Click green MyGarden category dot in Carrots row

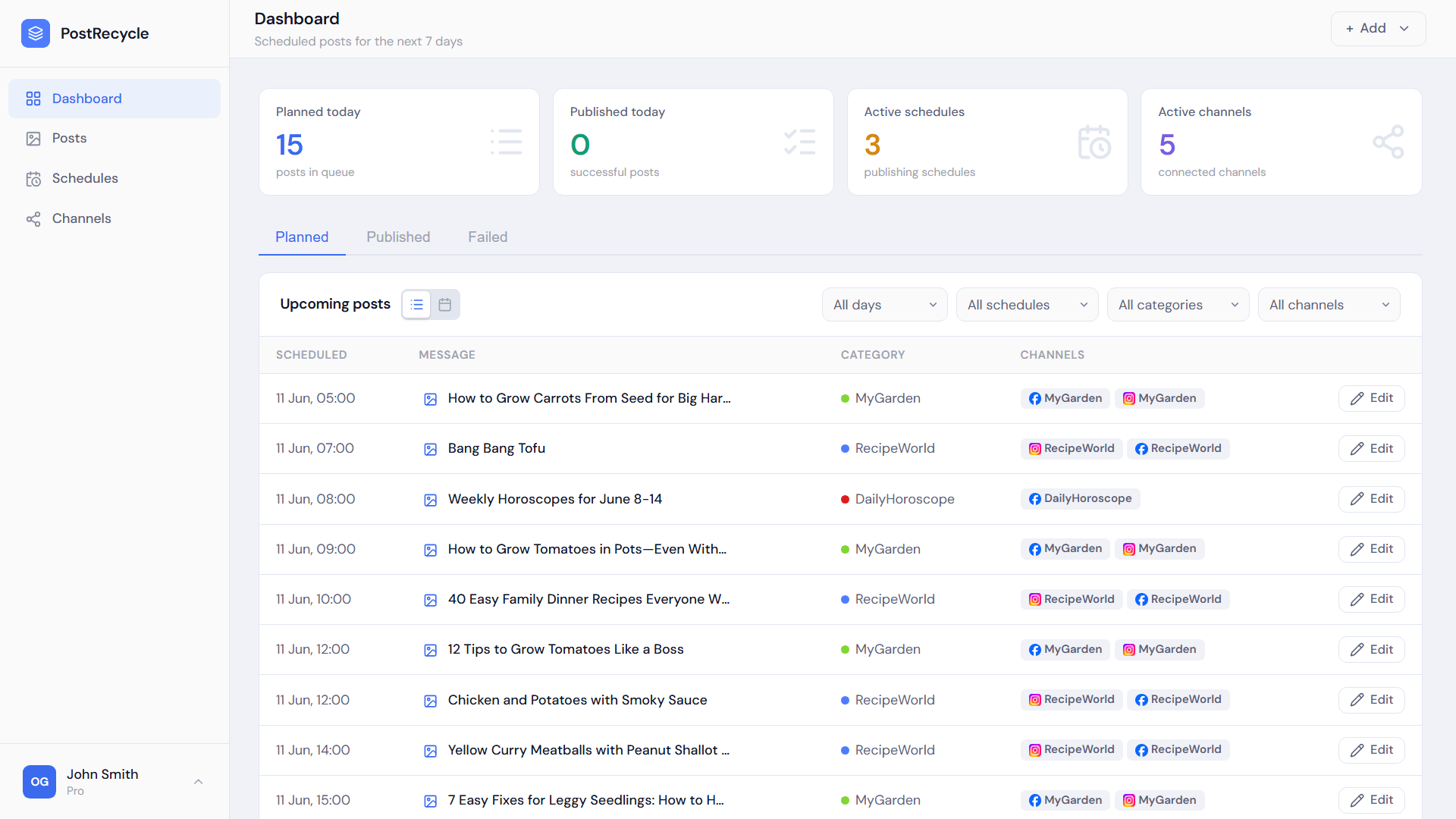[845, 398]
